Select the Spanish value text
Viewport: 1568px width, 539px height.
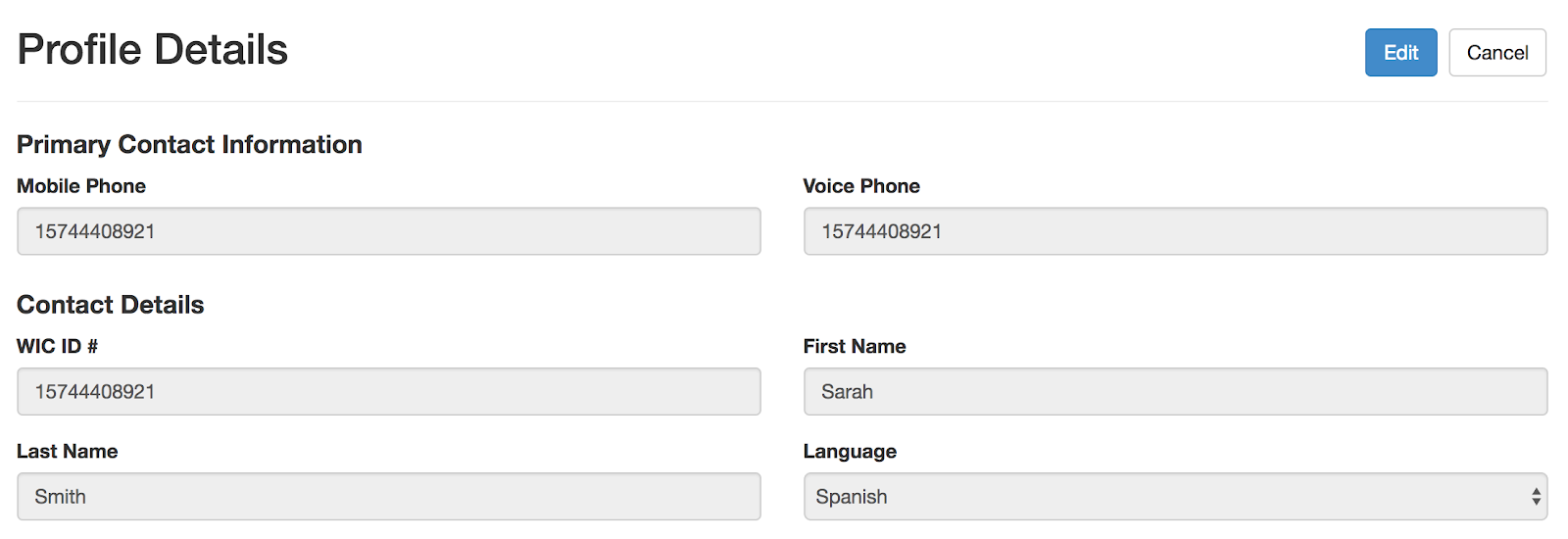coord(852,497)
